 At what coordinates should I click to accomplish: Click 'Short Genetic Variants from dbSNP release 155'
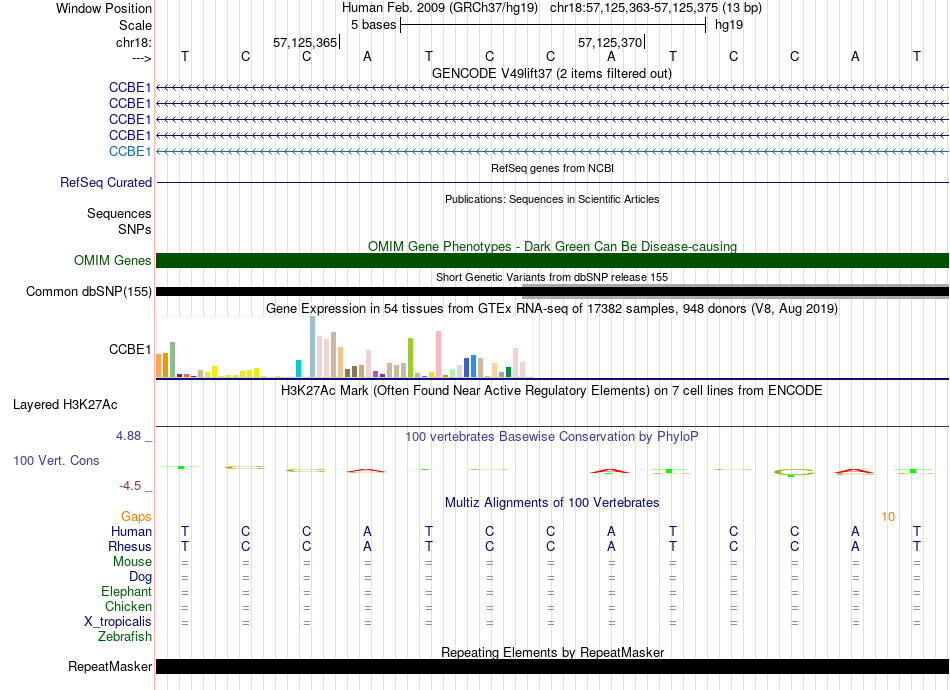click(x=552, y=277)
